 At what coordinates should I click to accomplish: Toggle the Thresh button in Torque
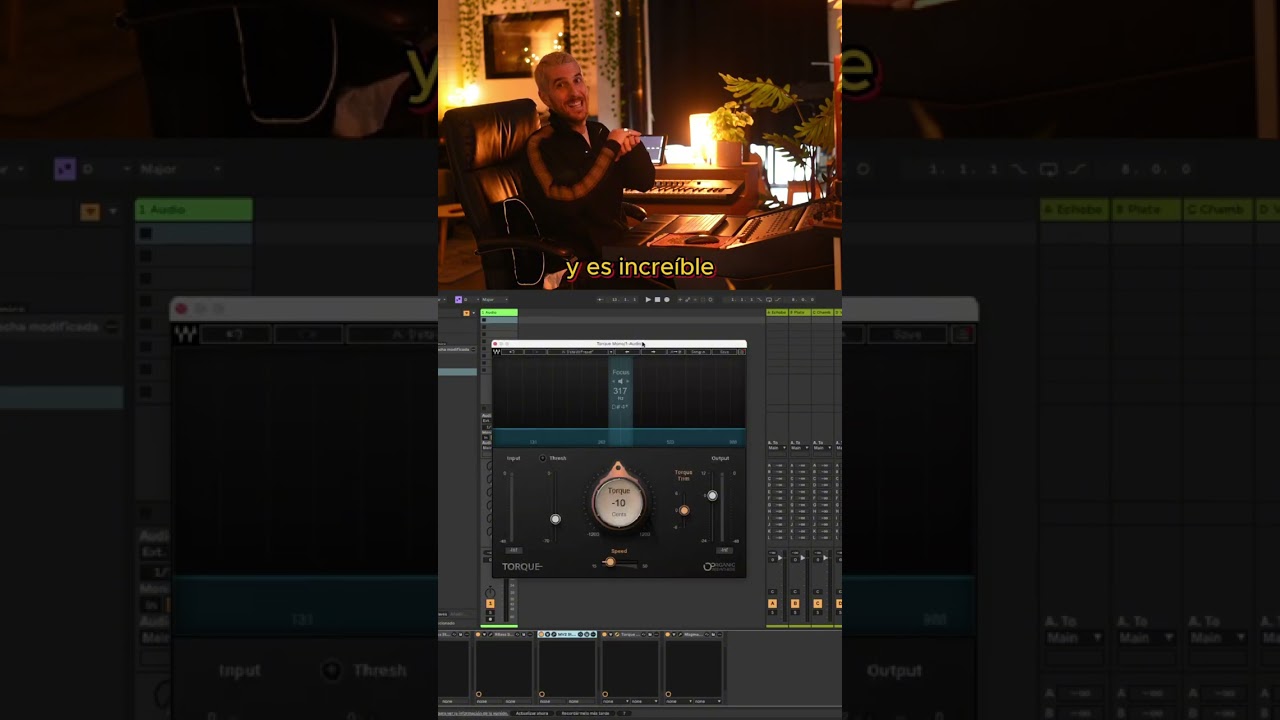(x=543, y=458)
